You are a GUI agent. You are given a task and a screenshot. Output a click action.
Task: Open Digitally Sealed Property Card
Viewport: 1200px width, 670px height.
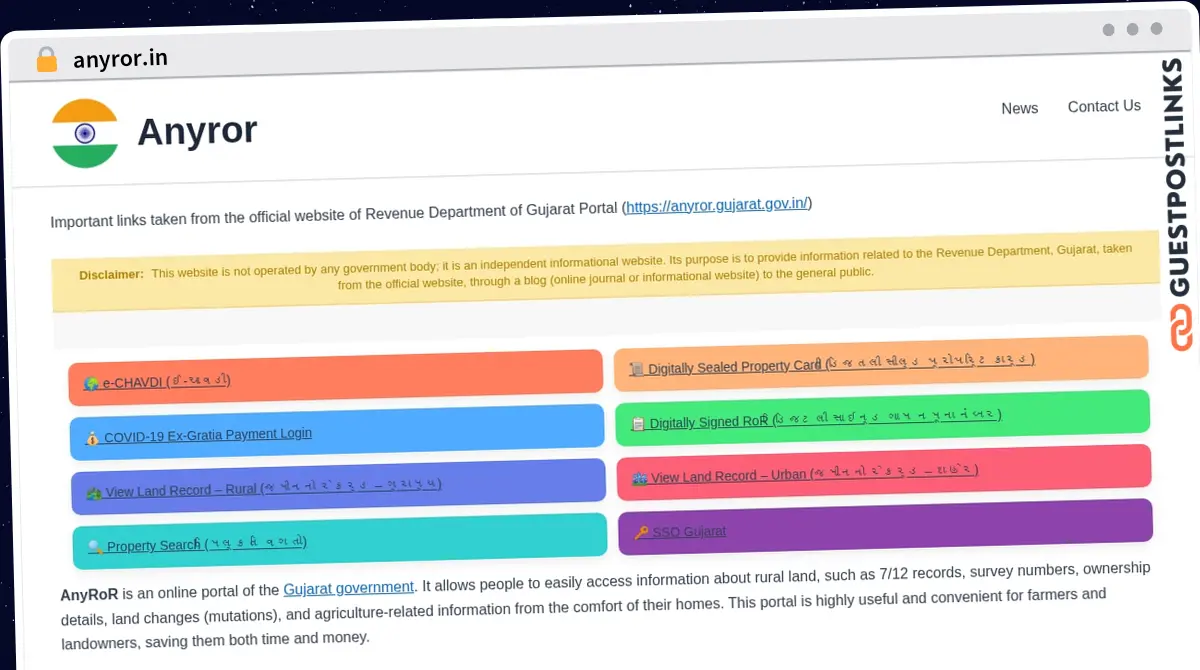tap(881, 363)
